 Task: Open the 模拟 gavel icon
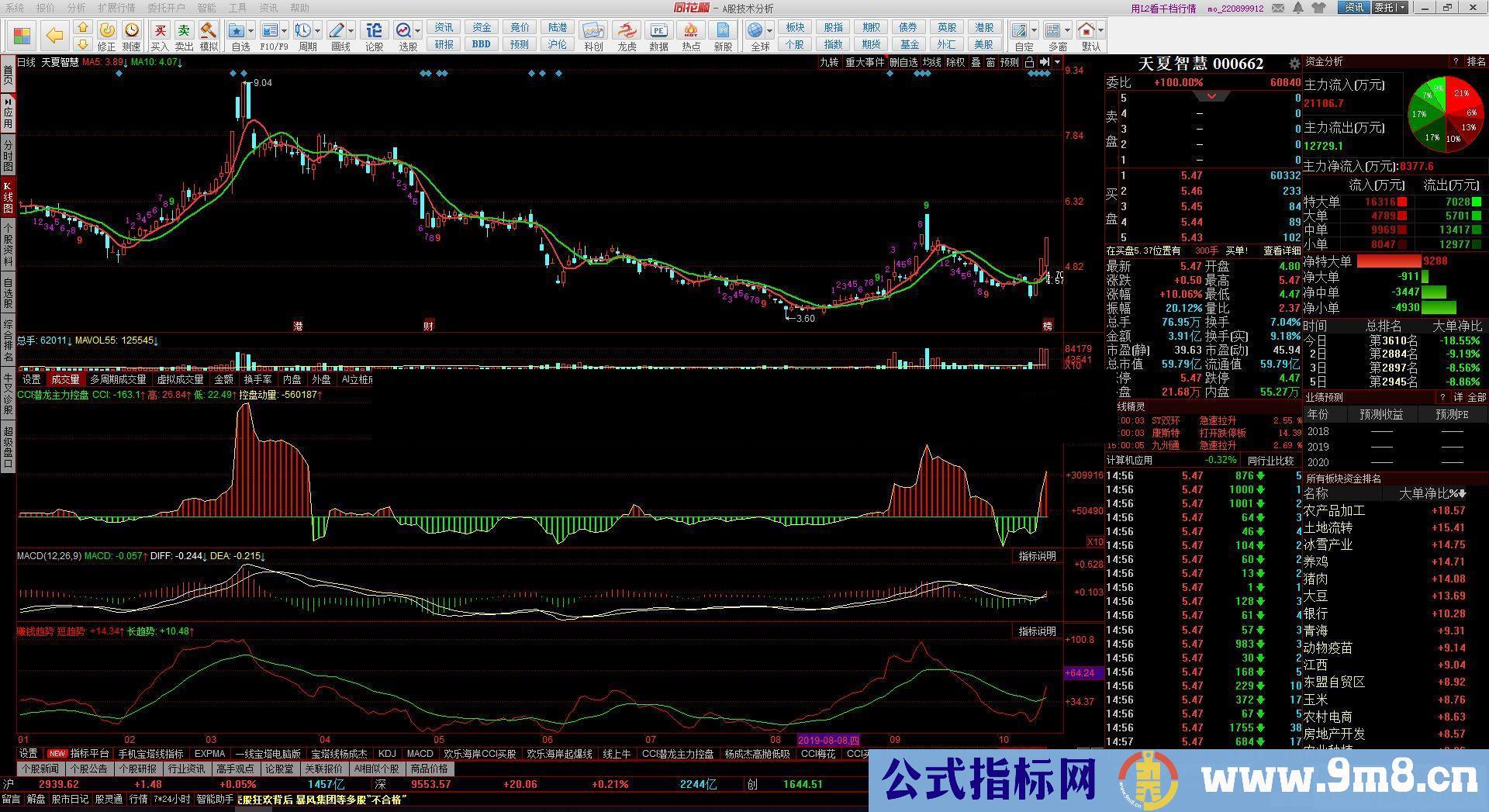click(209, 30)
